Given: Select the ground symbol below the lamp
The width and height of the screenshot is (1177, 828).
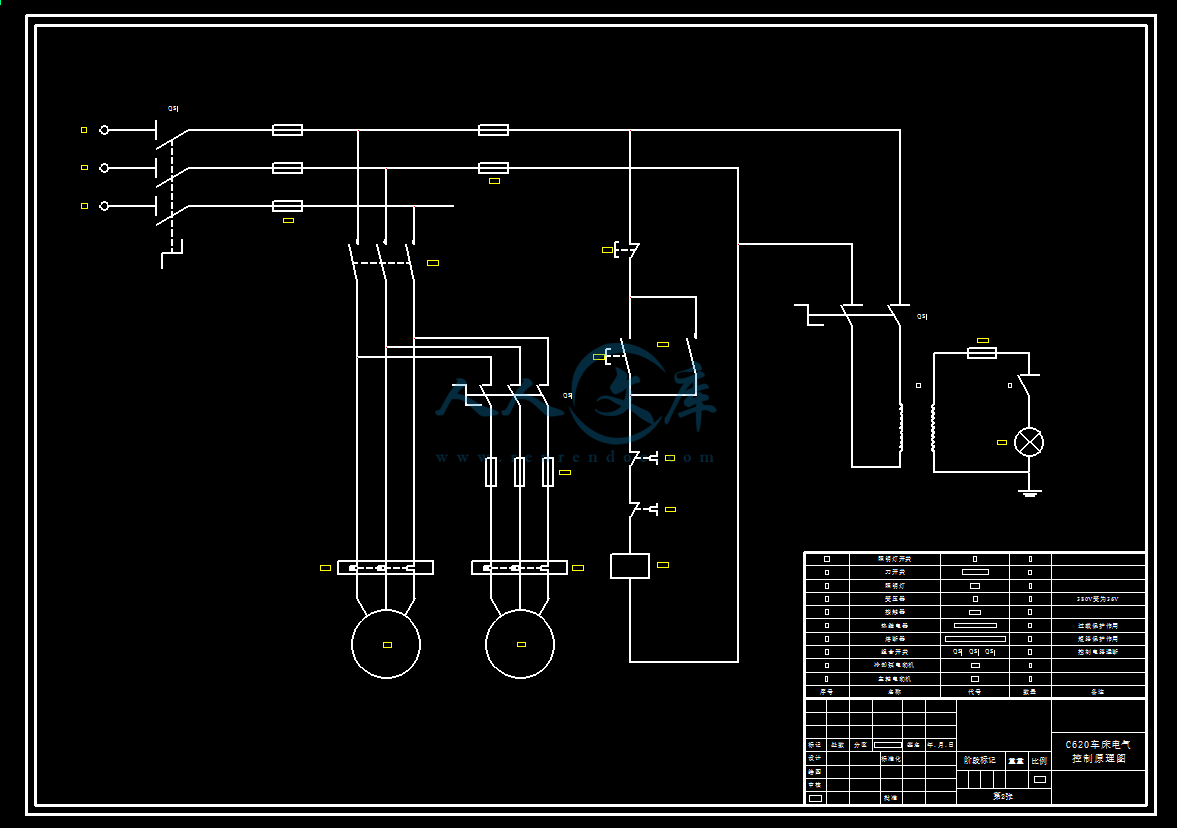Looking at the screenshot, I should pos(1029,493).
